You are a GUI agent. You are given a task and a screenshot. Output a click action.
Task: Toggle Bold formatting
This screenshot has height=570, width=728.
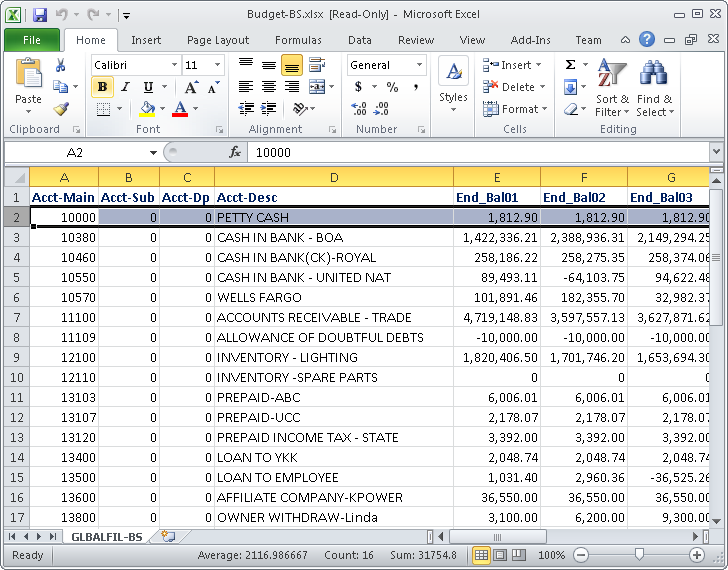click(x=103, y=87)
